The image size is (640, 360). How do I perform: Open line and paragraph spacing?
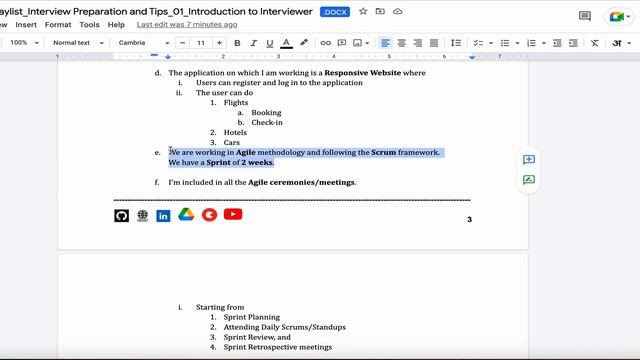(x=456, y=43)
